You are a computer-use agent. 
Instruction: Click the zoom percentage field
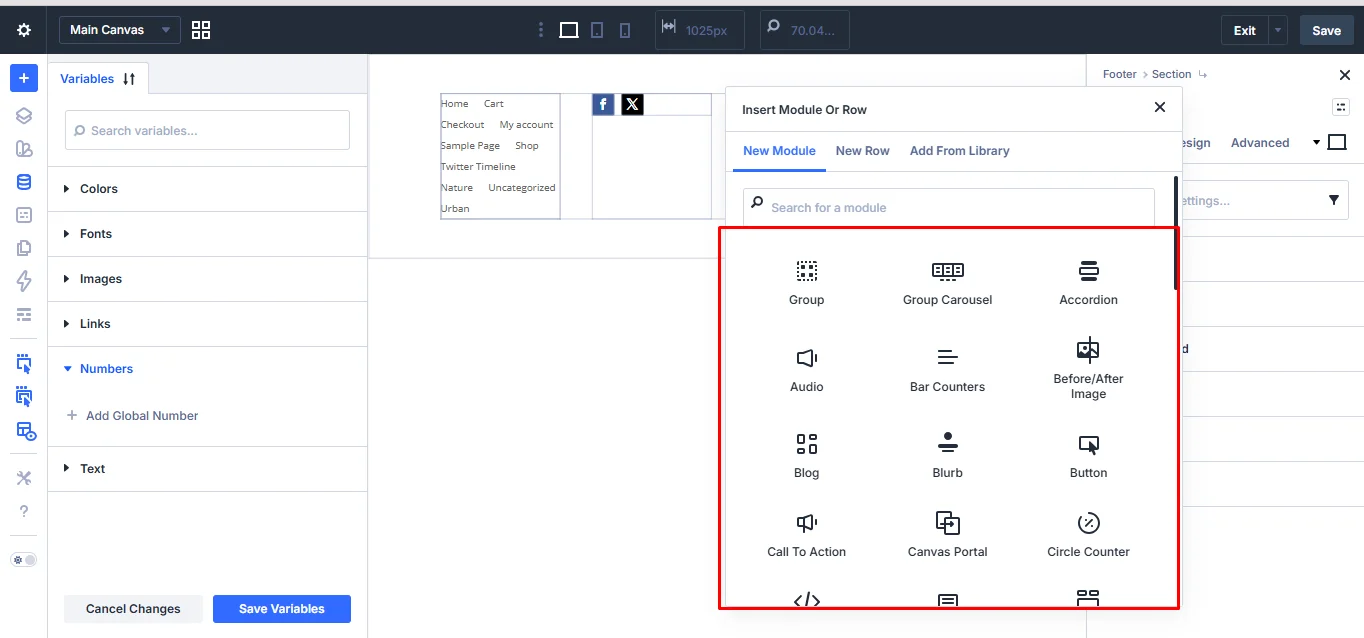[805, 30]
